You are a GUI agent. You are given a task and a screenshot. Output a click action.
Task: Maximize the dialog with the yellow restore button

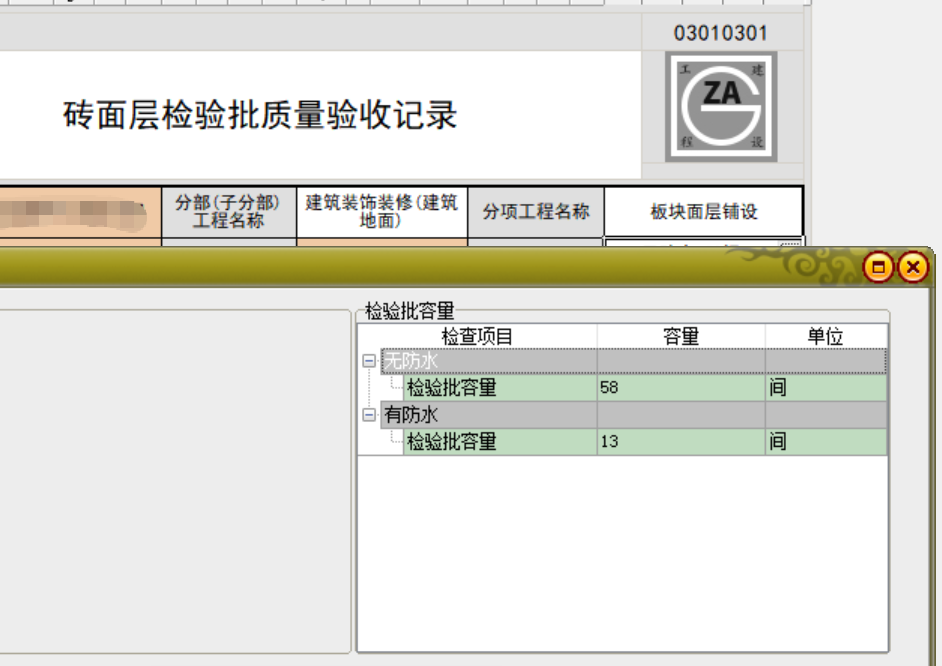coord(879,267)
